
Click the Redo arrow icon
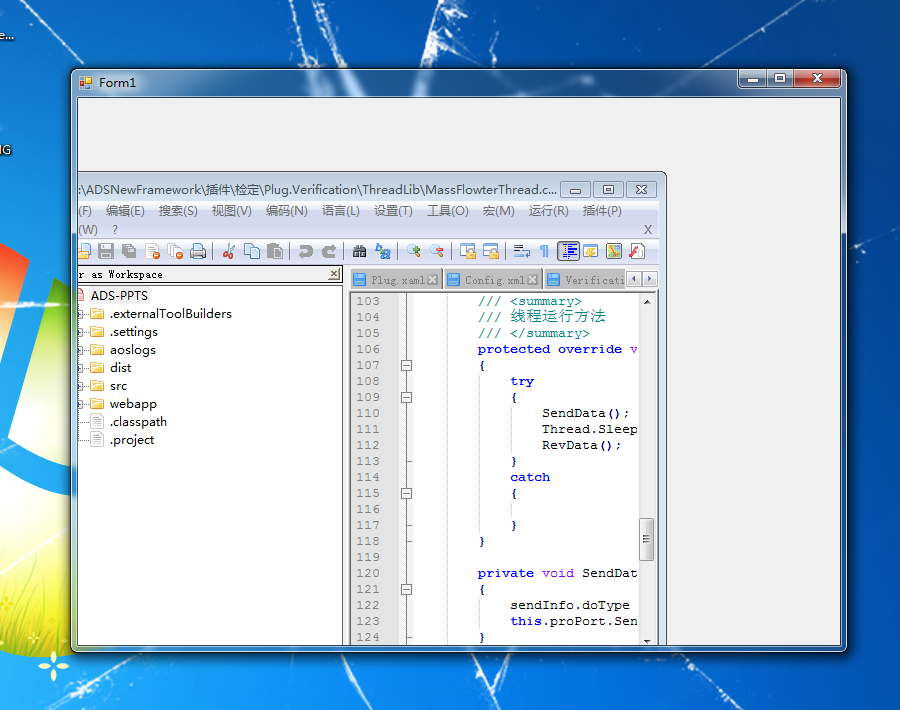[x=328, y=251]
